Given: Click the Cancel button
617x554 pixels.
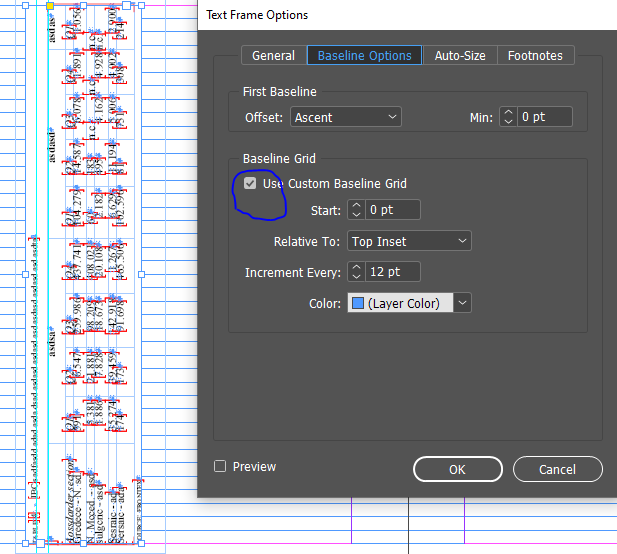Looking at the screenshot, I should [x=557, y=469].
